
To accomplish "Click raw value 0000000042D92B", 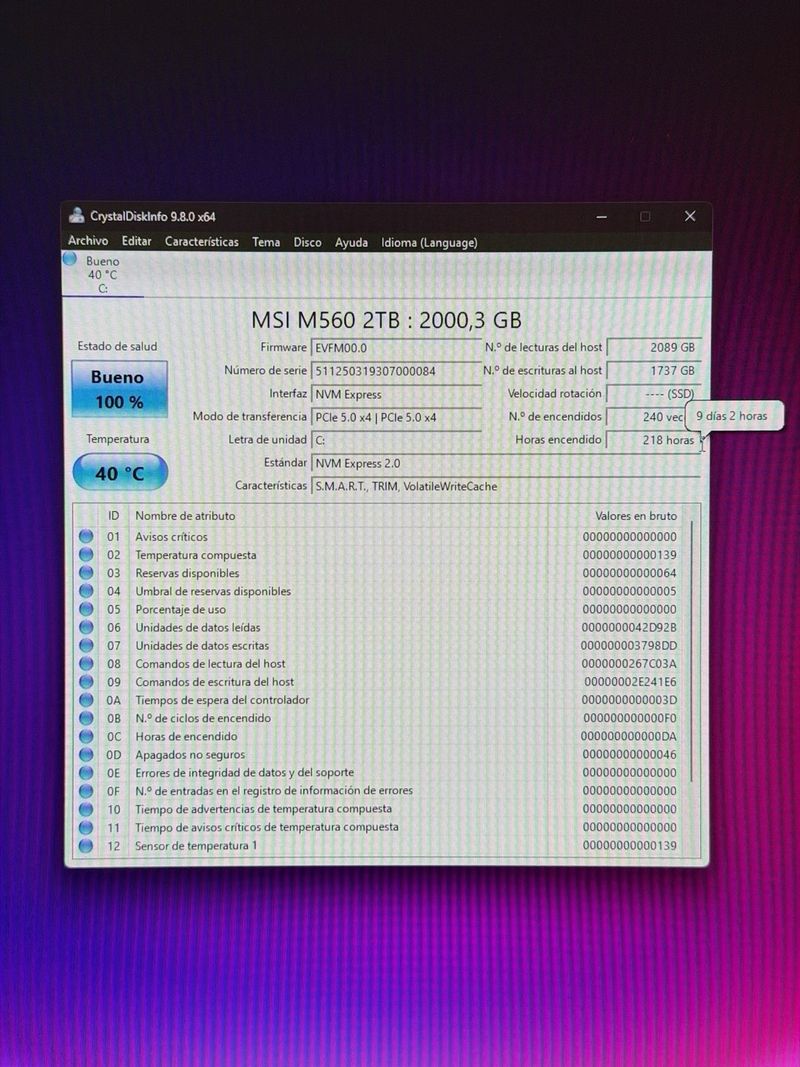I will click(629, 627).
